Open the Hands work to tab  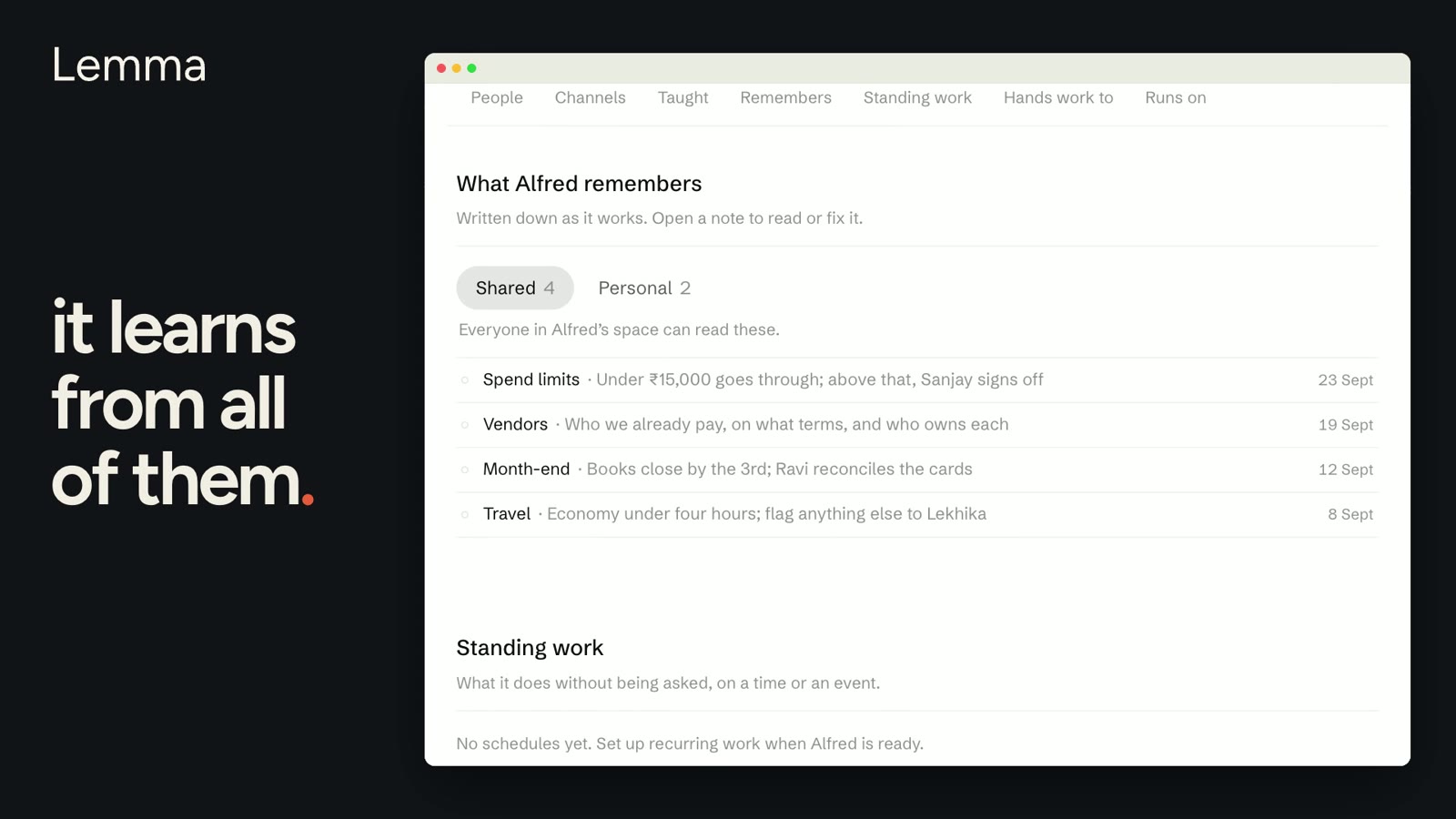(x=1057, y=97)
